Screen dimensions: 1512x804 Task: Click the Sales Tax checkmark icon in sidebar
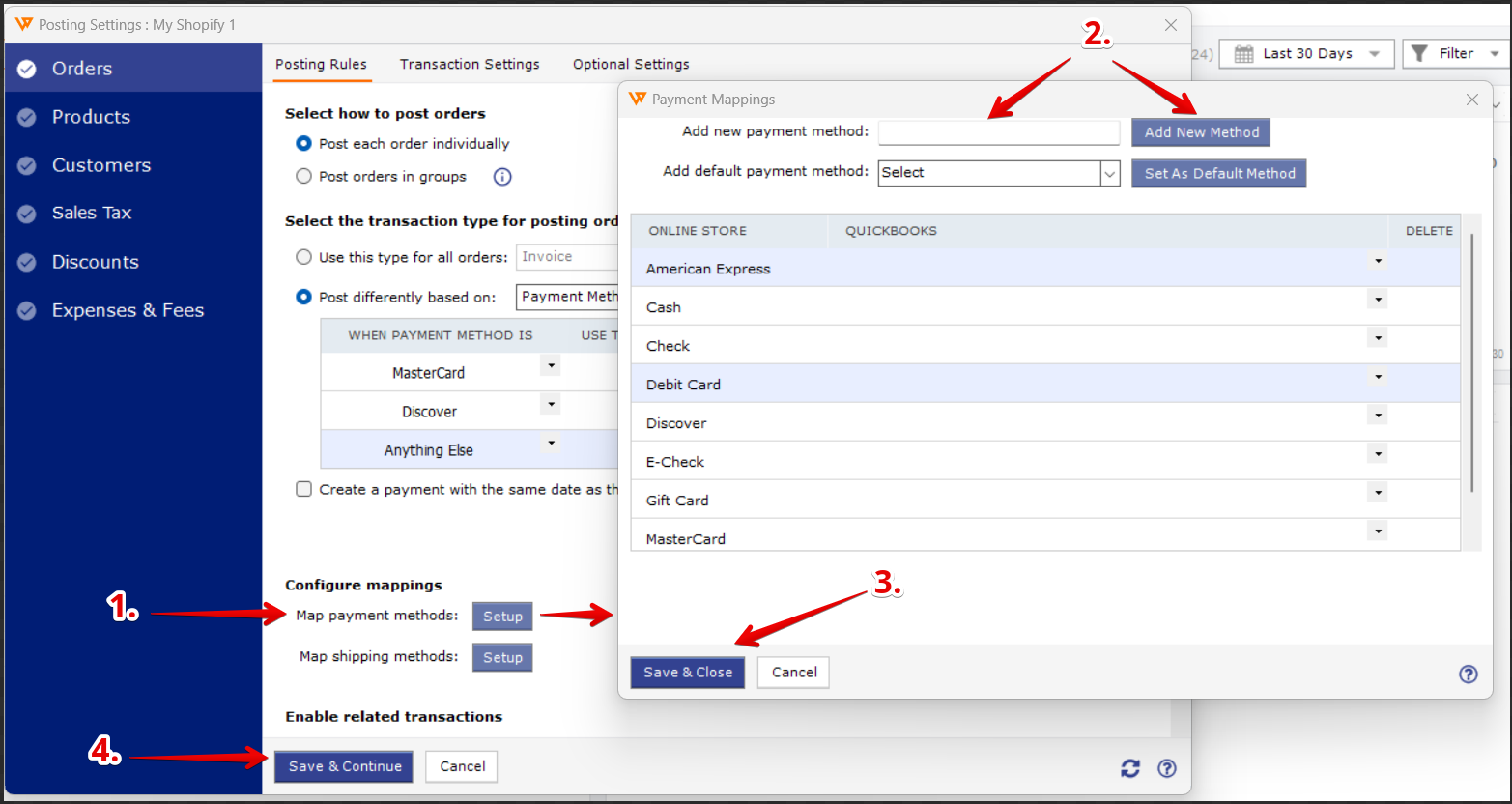coord(27,214)
